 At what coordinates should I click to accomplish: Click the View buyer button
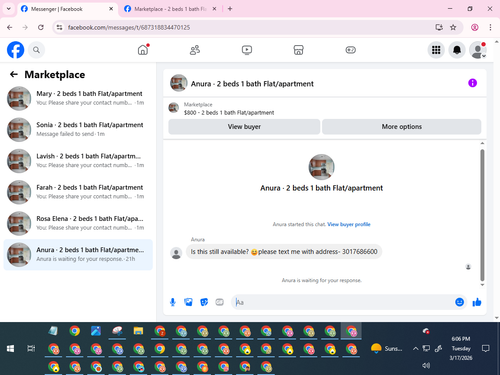coord(244,127)
